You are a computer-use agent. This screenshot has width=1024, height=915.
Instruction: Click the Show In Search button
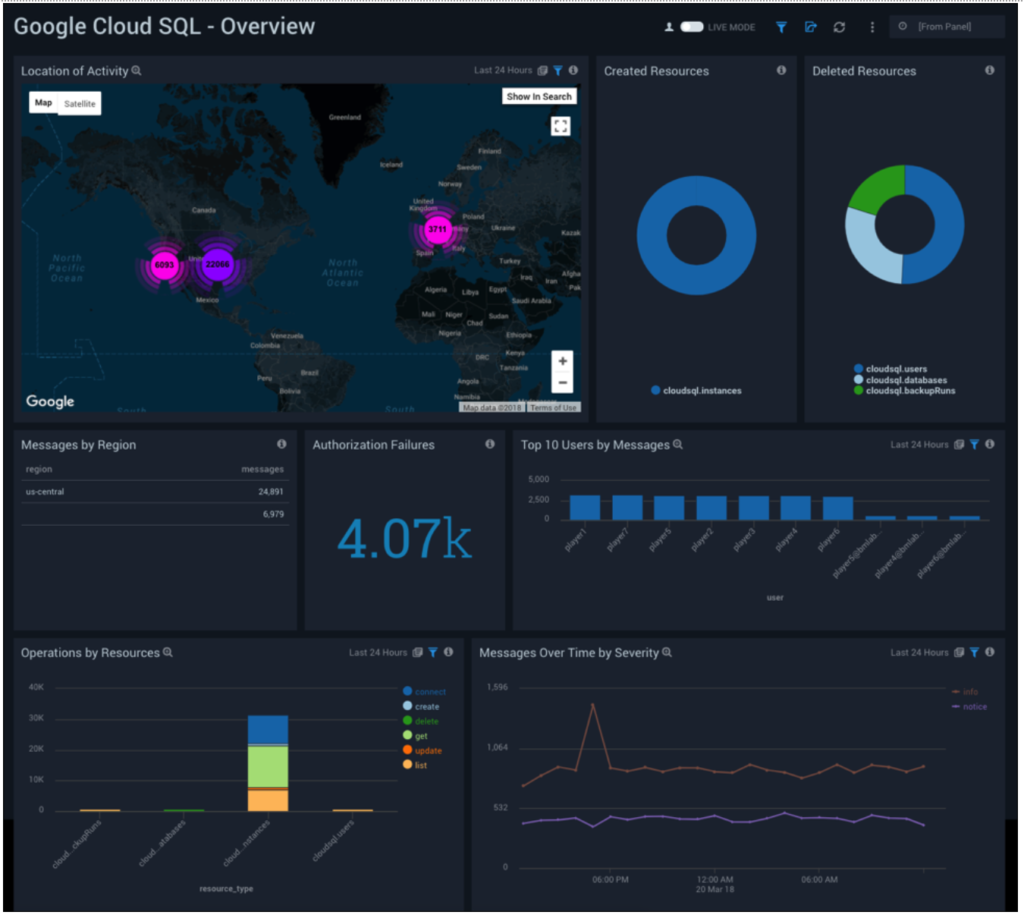539,97
